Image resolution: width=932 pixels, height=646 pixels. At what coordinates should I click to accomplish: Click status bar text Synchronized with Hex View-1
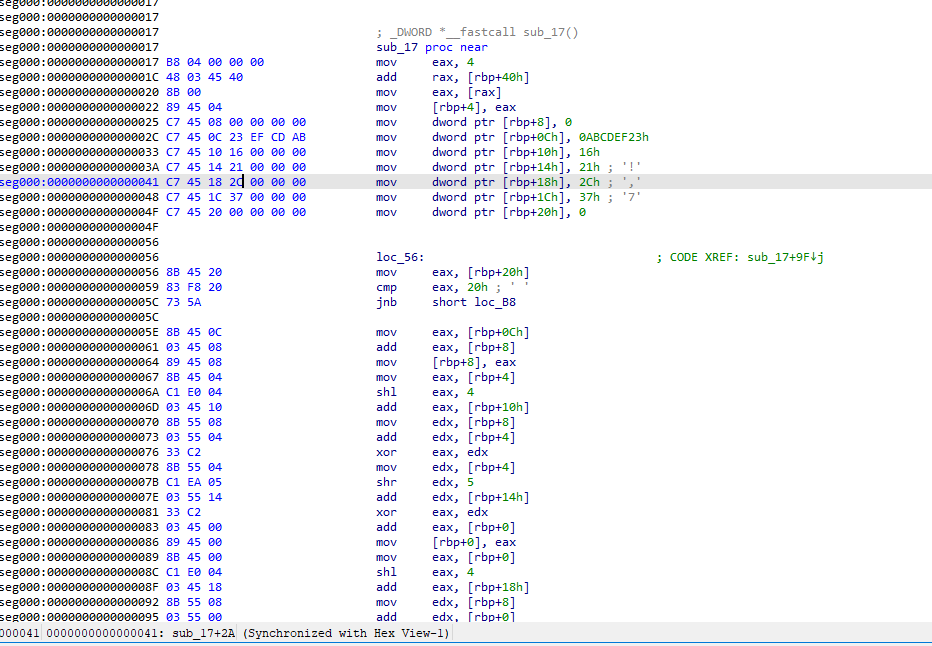point(346,635)
